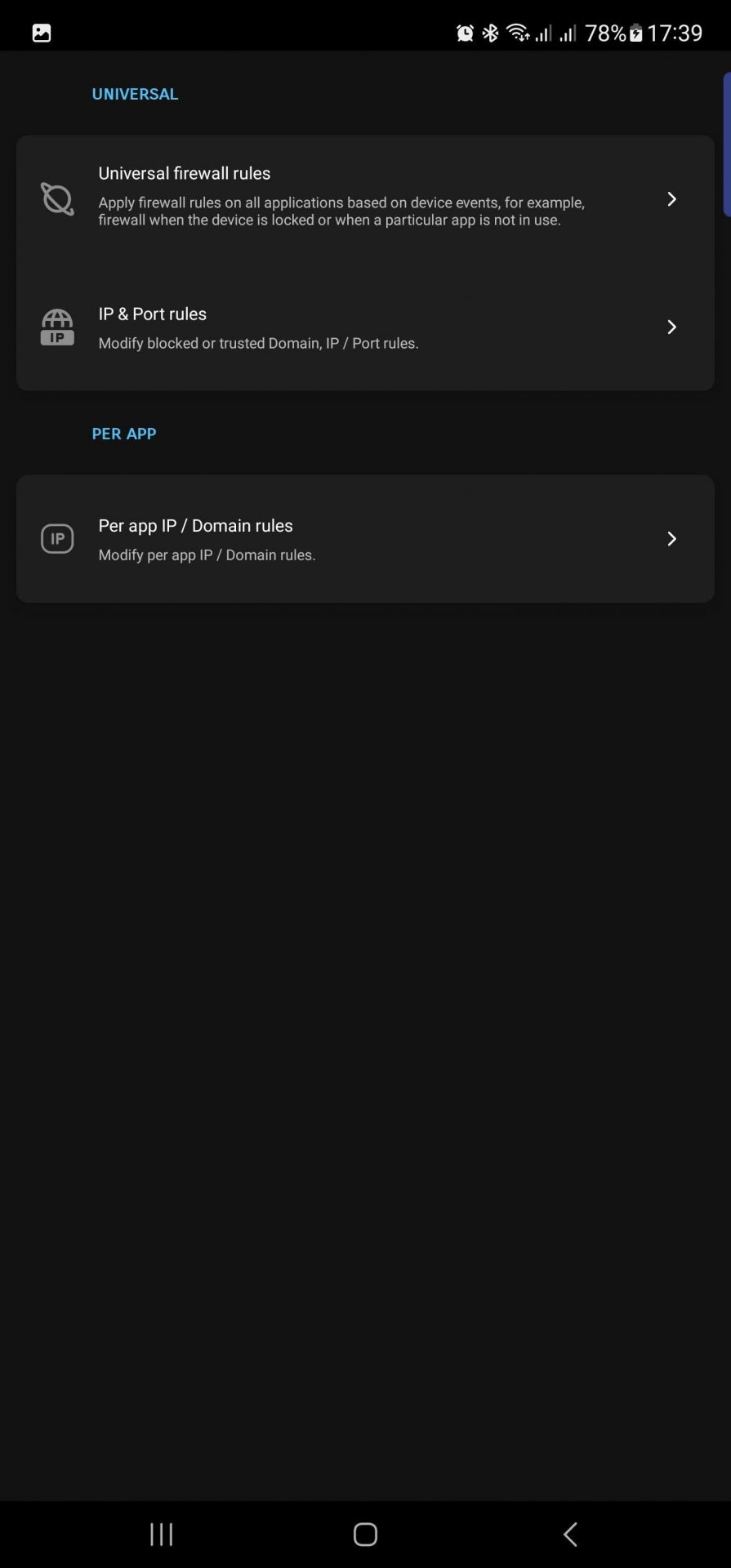The height and width of the screenshot is (1568, 731).
Task: Tap the UNIVERSAL section header
Action: 135,94
